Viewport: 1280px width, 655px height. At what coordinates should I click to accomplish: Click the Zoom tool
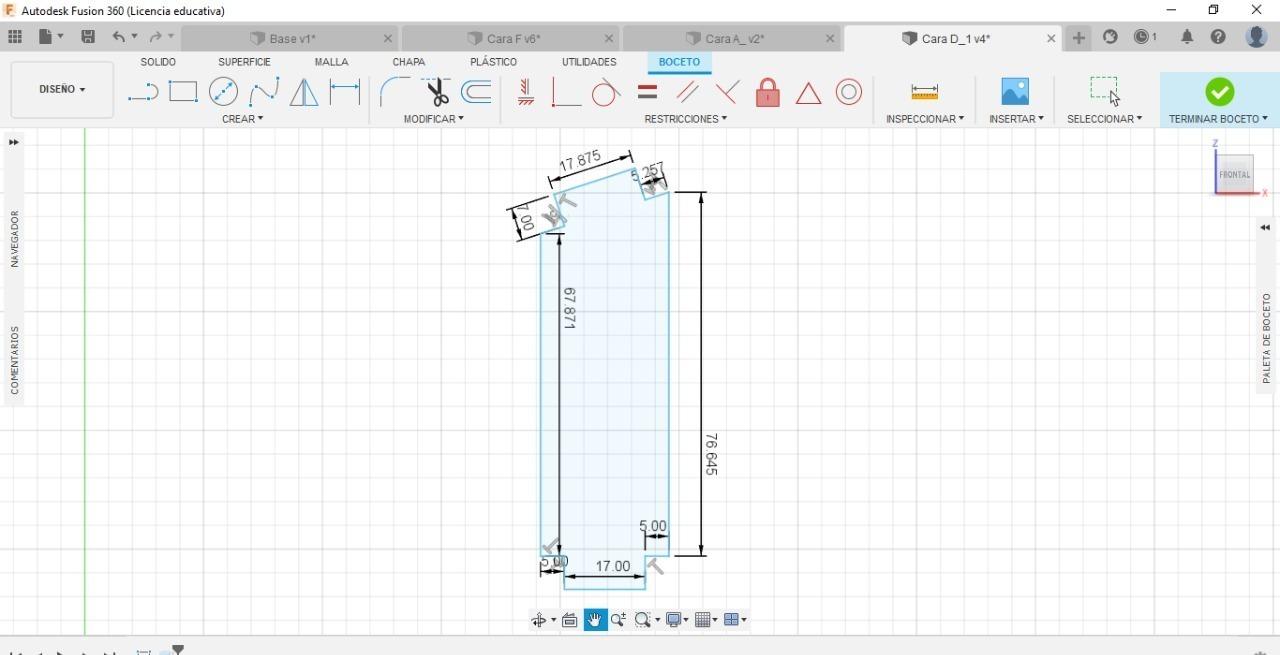(x=618, y=620)
